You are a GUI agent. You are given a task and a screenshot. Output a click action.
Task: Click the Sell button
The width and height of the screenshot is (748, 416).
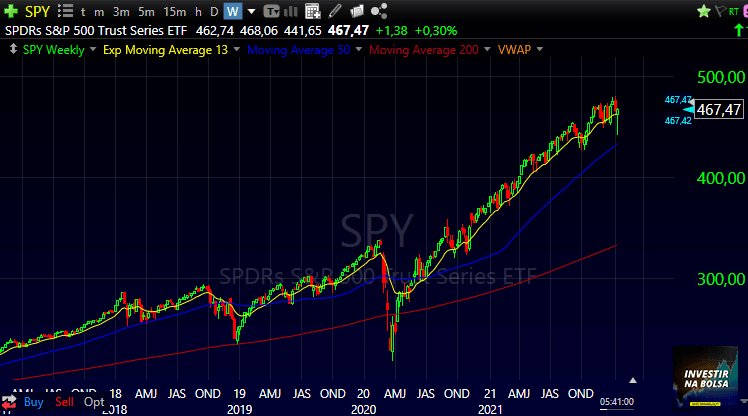click(64, 402)
